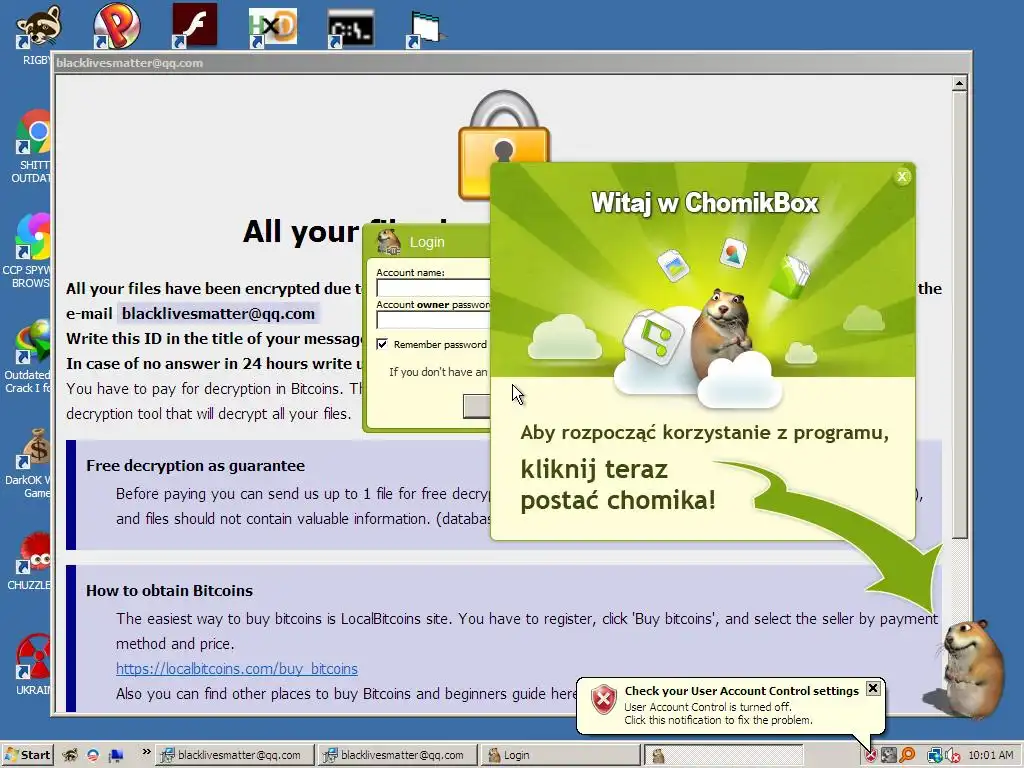Click the red security shield tray icon

pyautogui.click(x=871, y=756)
